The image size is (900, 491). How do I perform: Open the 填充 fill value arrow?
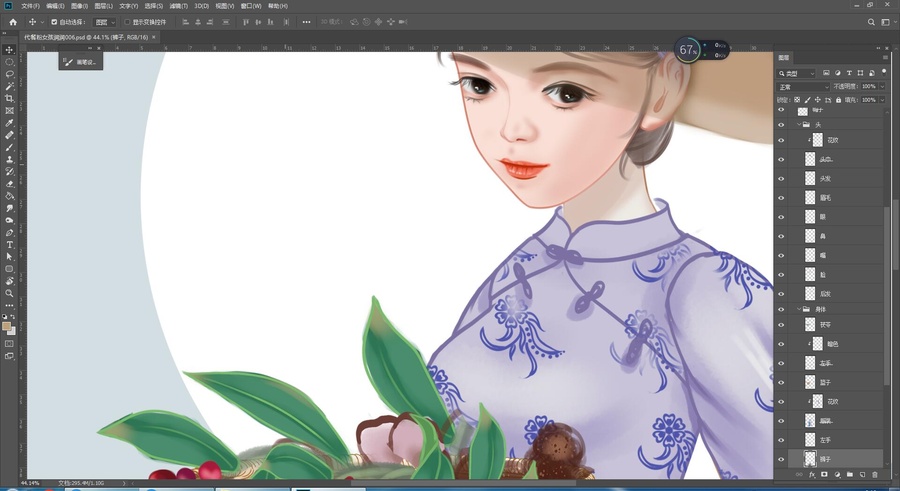pyautogui.click(x=882, y=100)
